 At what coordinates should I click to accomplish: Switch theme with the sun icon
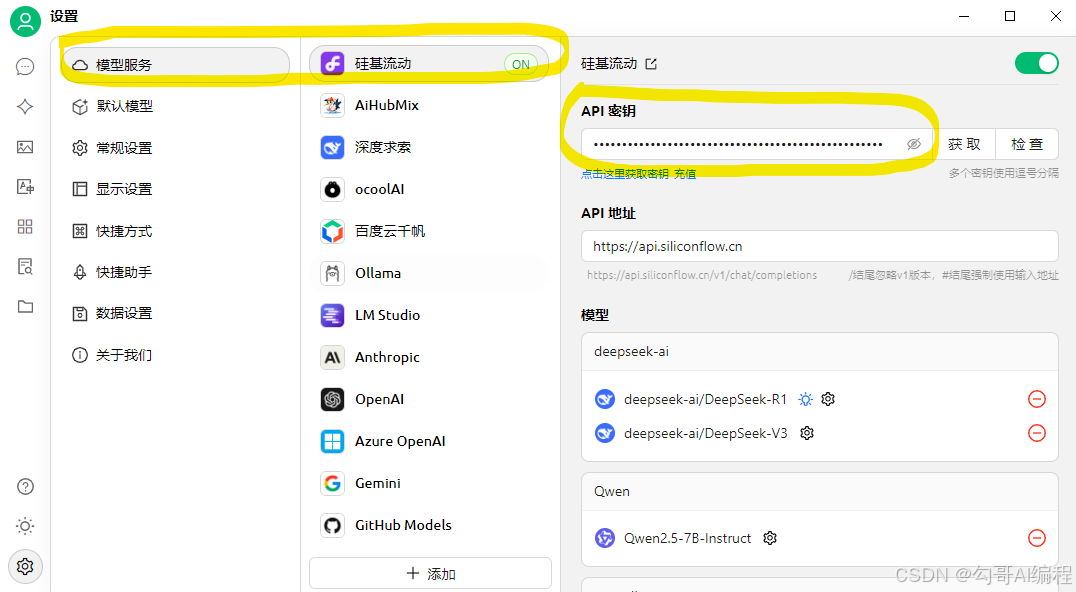coord(25,526)
